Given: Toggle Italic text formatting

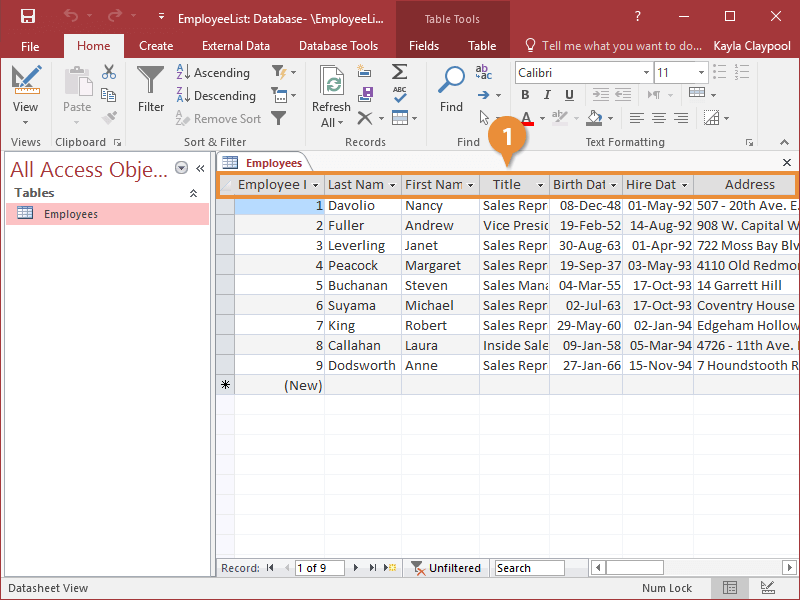Looking at the screenshot, I should pyautogui.click(x=548, y=95).
